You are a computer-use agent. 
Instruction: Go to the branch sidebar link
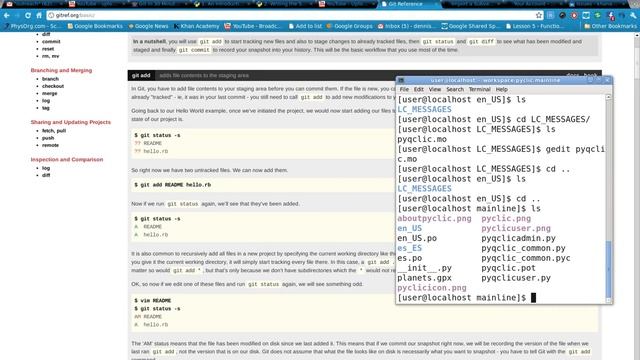point(50,79)
